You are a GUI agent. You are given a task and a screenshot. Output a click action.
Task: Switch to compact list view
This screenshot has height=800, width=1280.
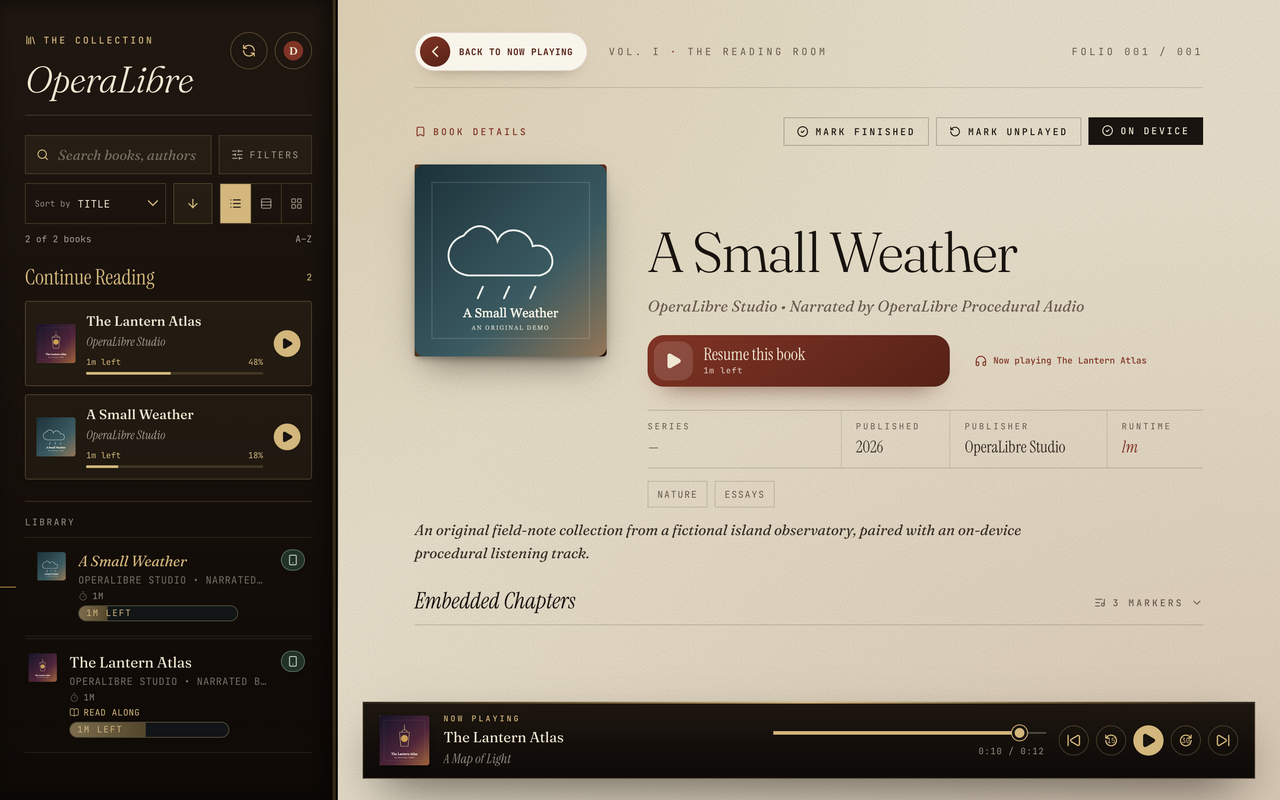pyautogui.click(x=236, y=203)
